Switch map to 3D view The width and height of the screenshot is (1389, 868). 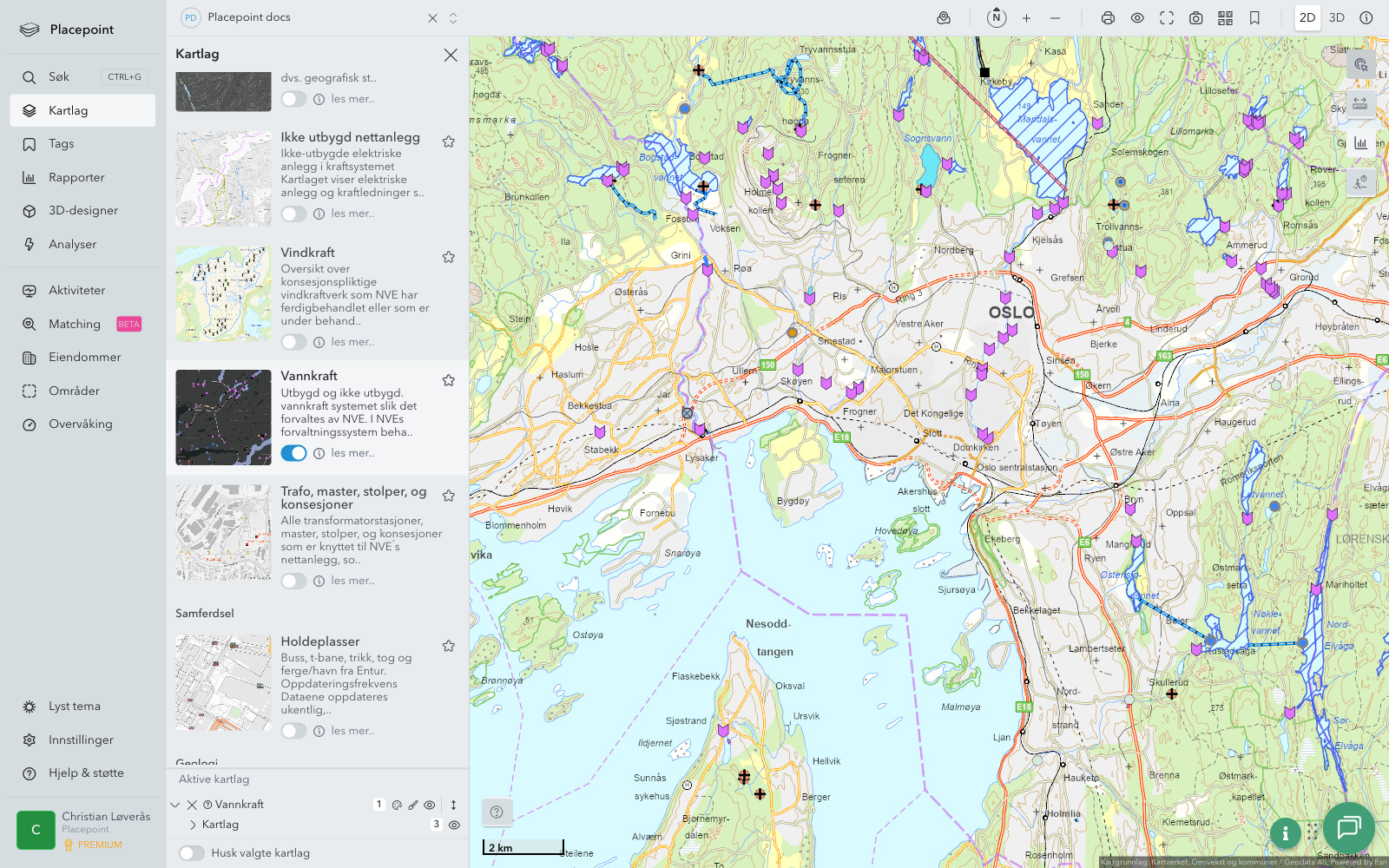click(x=1336, y=17)
